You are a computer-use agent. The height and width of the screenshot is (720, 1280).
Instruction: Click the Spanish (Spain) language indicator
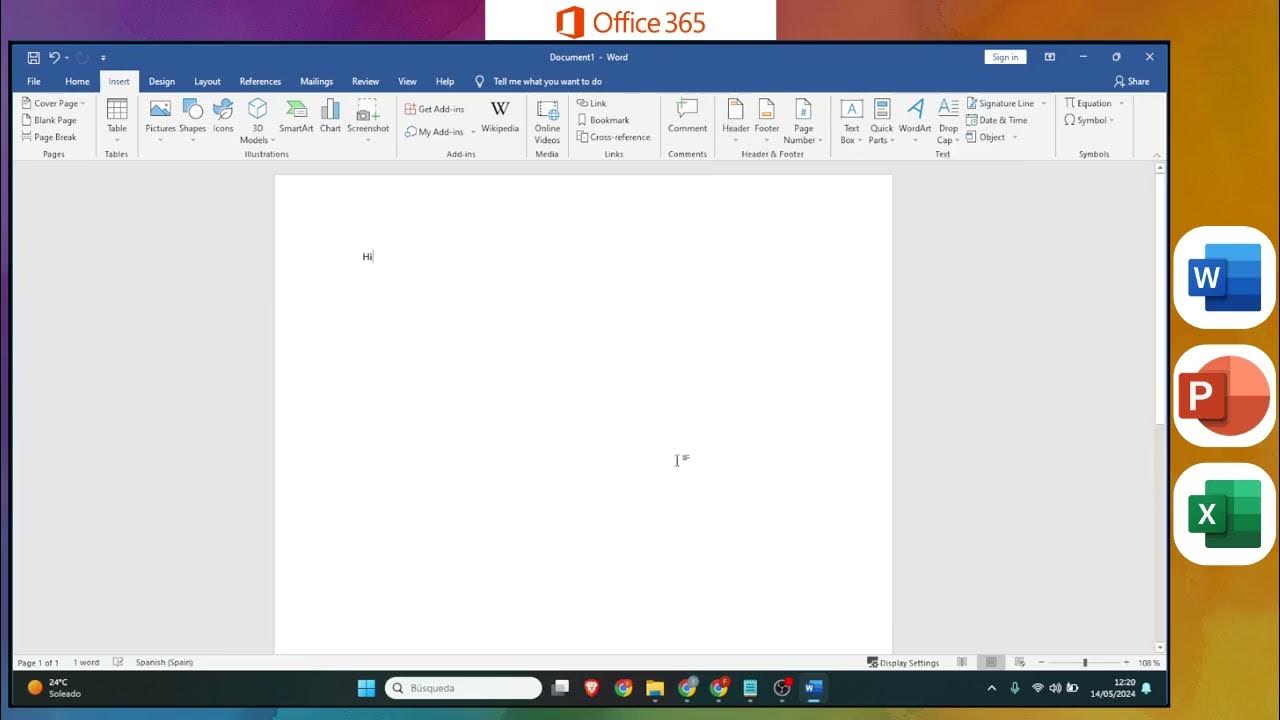point(164,663)
